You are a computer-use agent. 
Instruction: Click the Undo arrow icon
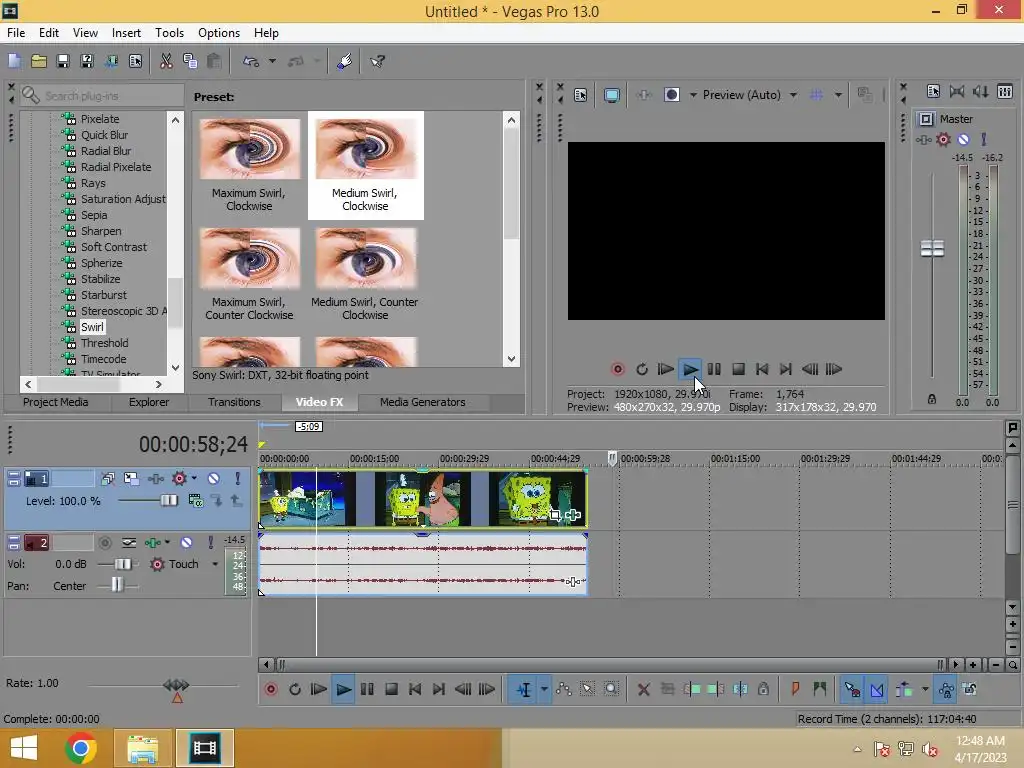coord(251,61)
